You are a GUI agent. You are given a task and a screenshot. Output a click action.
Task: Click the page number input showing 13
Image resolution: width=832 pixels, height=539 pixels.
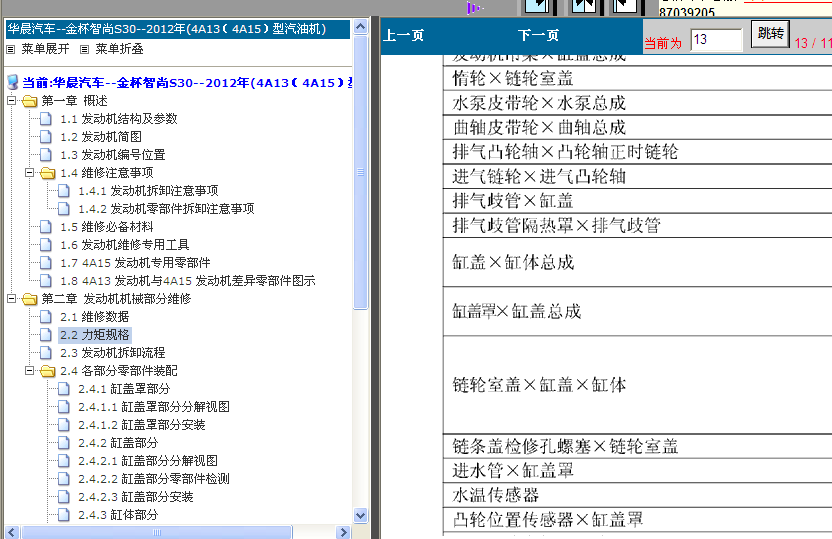(x=716, y=39)
